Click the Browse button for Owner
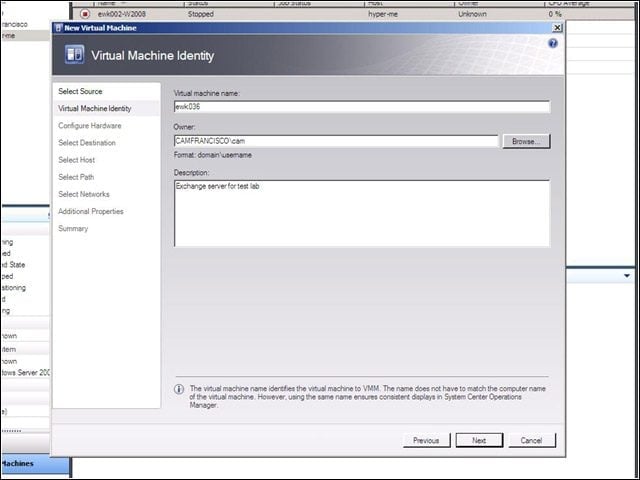Image resolution: width=640 pixels, height=480 pixels. click(526, 141)
